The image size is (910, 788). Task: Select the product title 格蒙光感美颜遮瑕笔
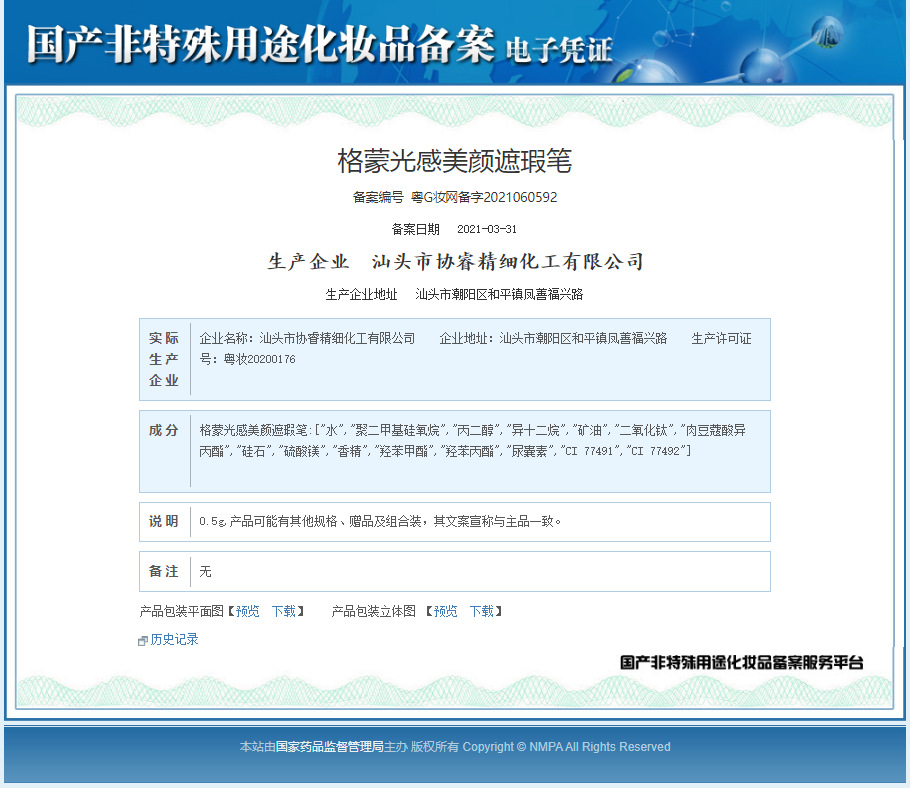click(455, 161)
